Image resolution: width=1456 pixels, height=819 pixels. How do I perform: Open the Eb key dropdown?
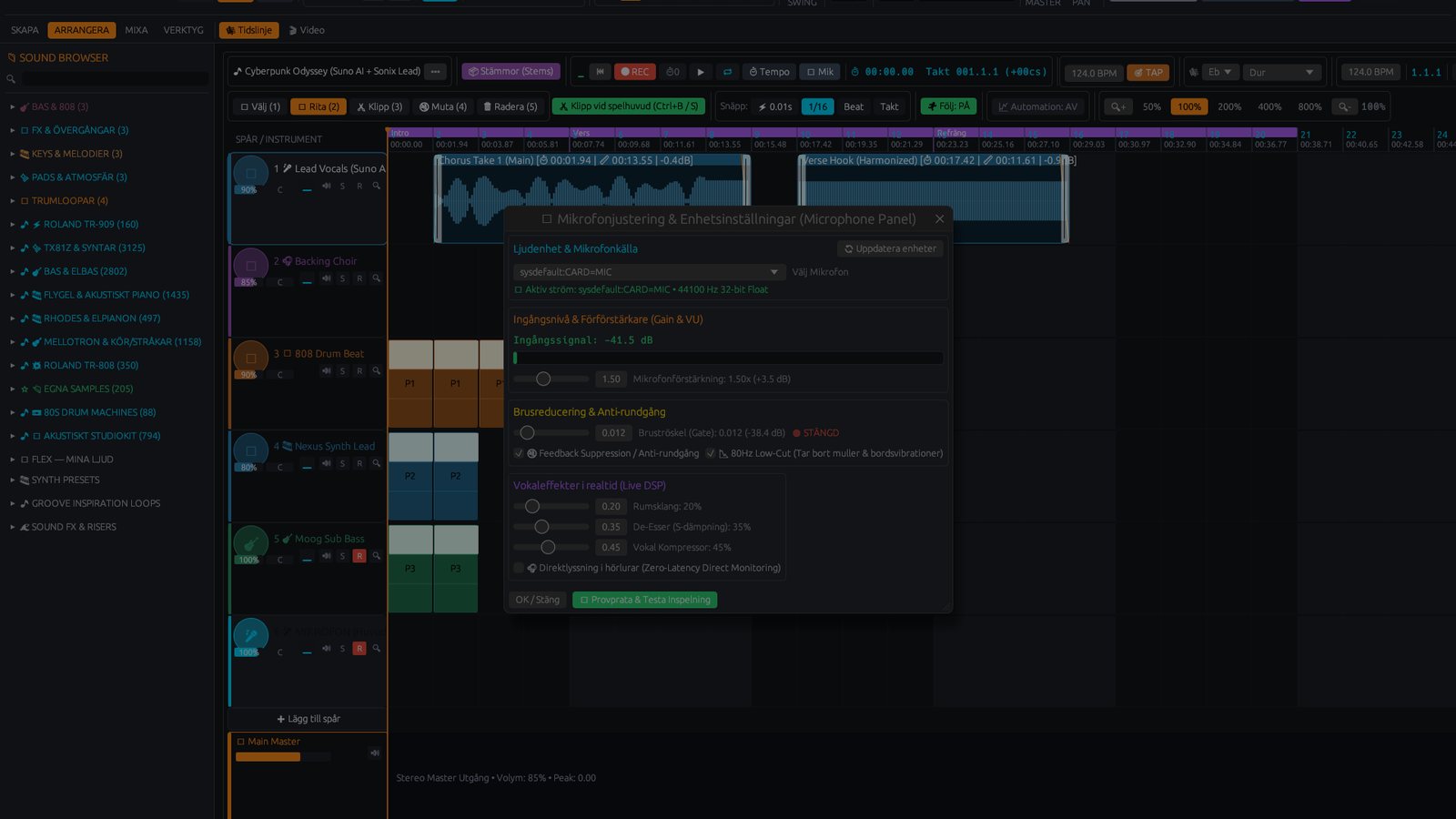[x=1219, y=72]
